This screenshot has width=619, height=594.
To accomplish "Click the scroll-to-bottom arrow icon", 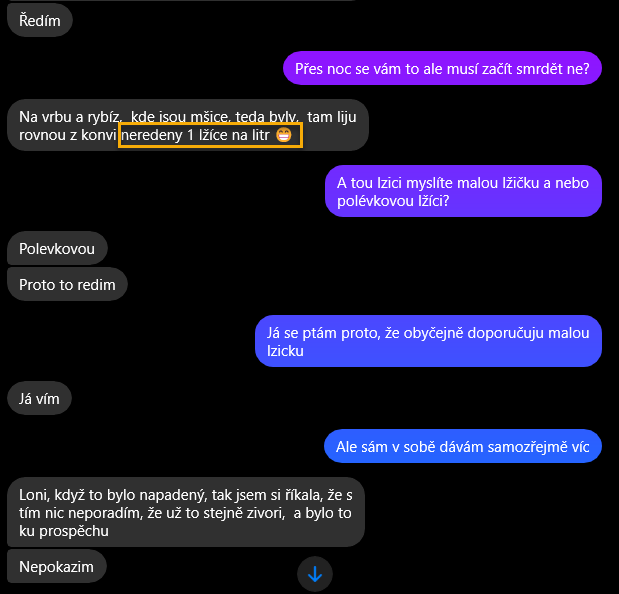I will point(315,574).
